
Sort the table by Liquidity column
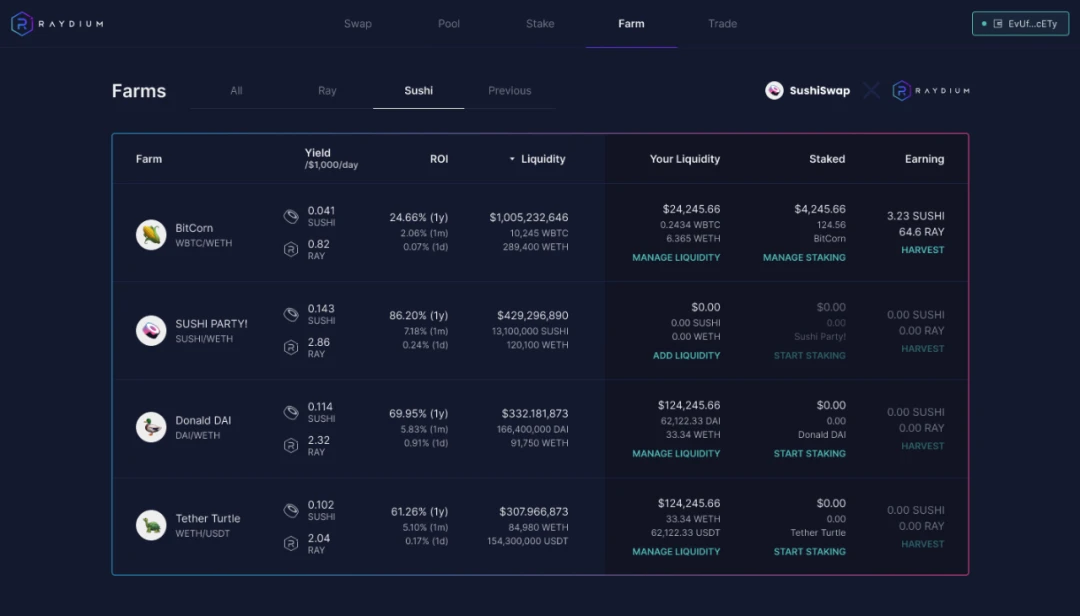click(x=537, y=159)
